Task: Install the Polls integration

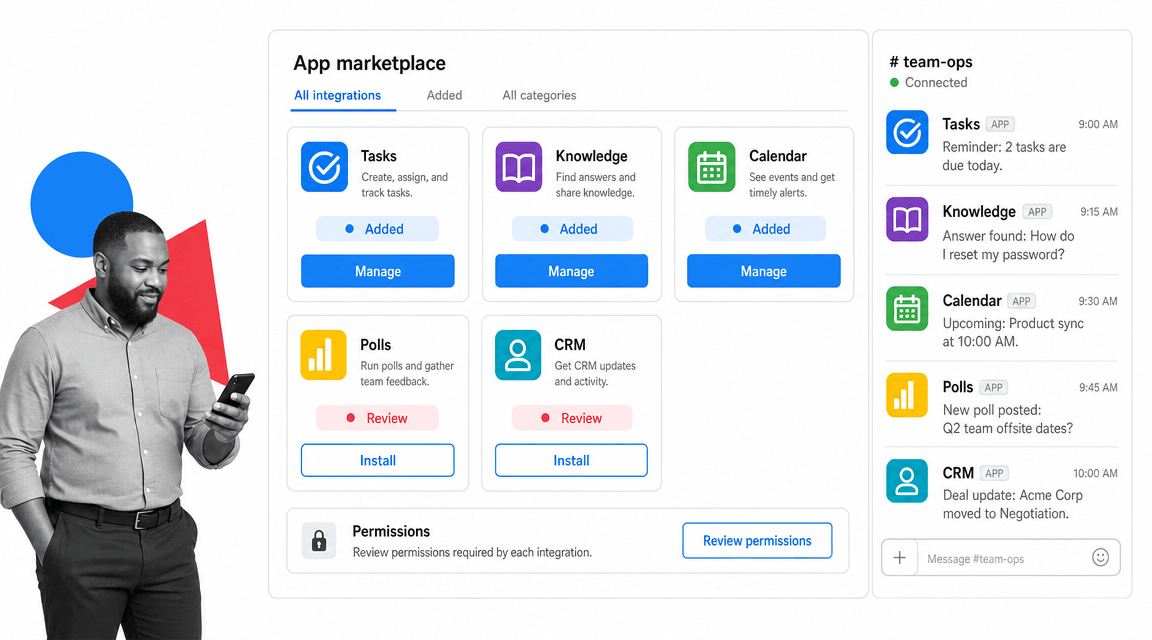Action: pos(378,461)
